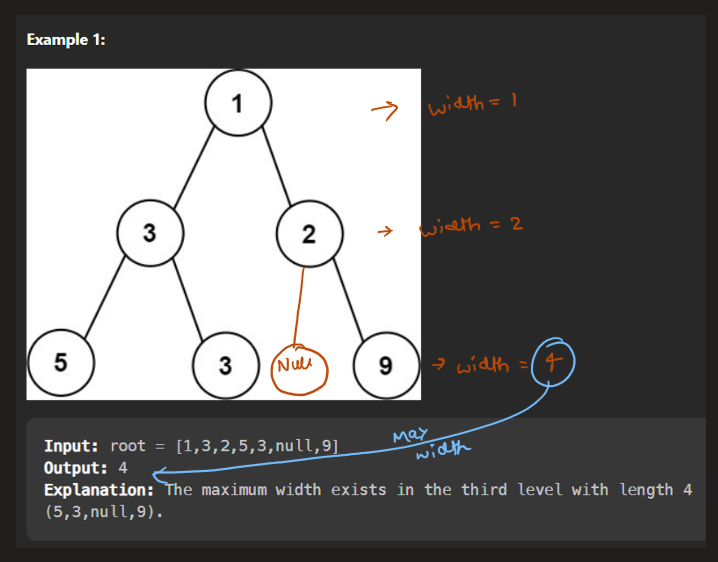Click the orange arrow beside width = 1
Image resolution: width=718 pixels, height=562 pixels.
[385, 110]
